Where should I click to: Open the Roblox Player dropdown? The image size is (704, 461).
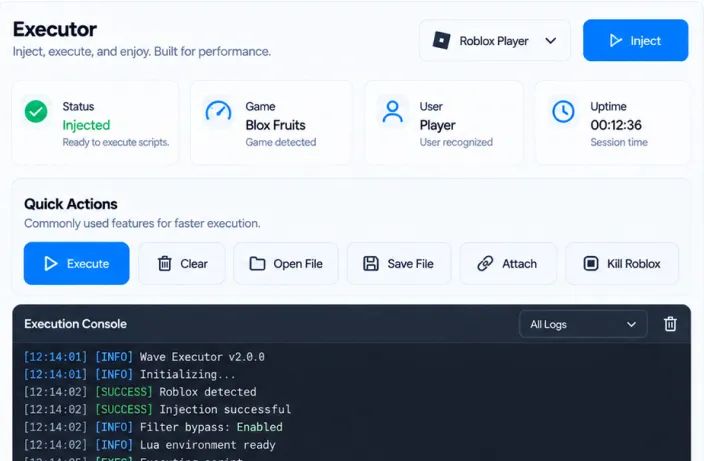494,40
